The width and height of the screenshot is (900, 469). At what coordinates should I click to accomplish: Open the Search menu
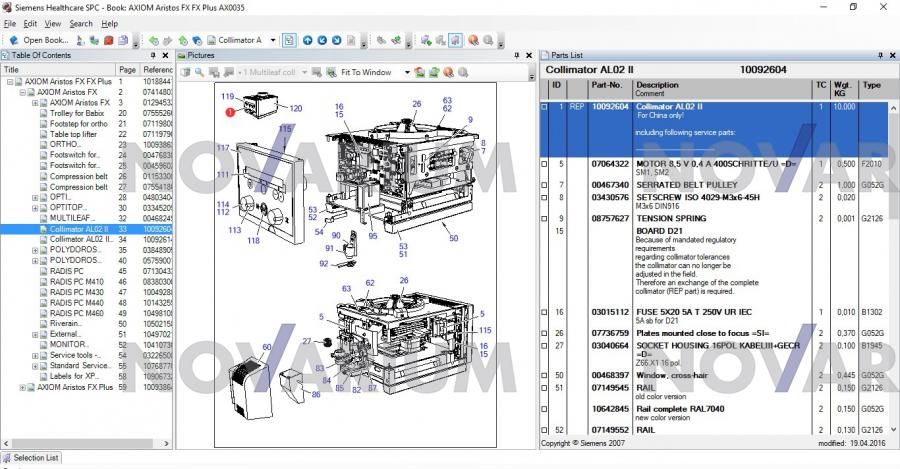pos(81,23)
